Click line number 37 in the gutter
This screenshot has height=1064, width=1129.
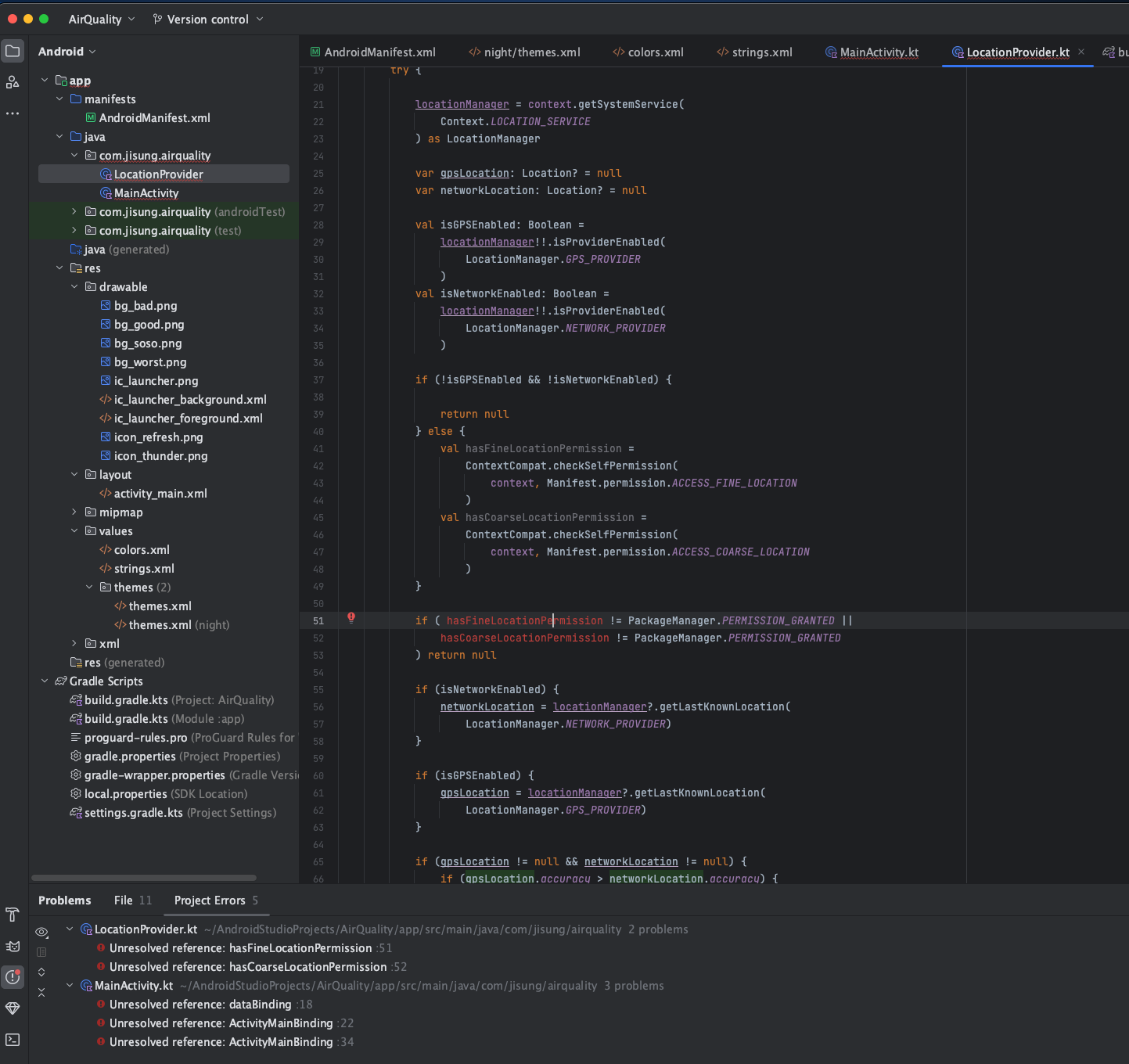coord(318,379)
